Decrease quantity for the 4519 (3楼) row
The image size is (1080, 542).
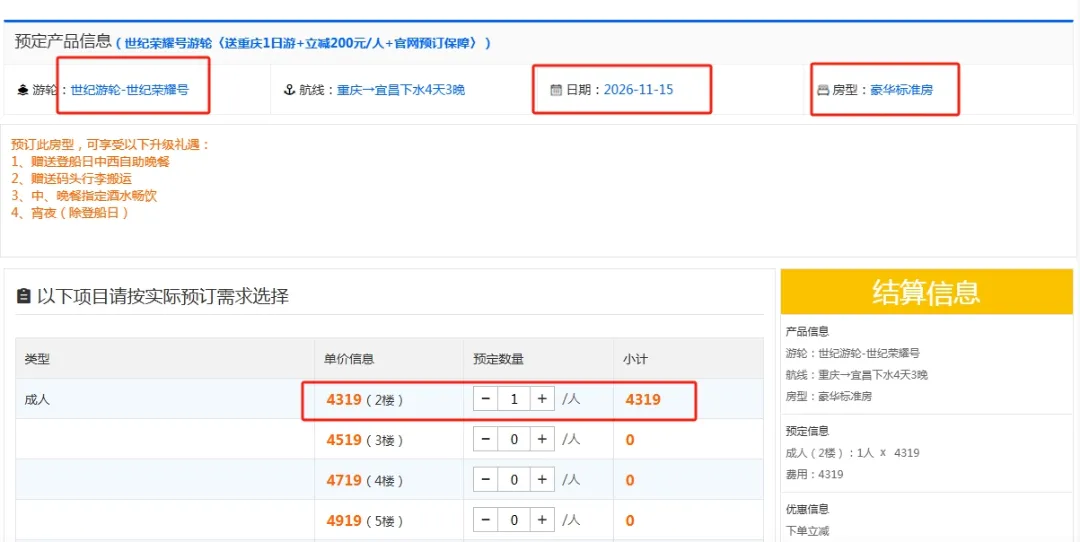click(485, 439)
